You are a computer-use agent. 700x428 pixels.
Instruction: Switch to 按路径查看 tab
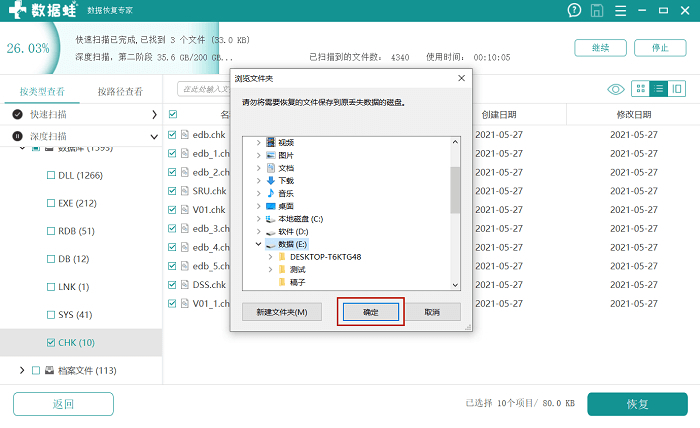[x=120, y=91]
